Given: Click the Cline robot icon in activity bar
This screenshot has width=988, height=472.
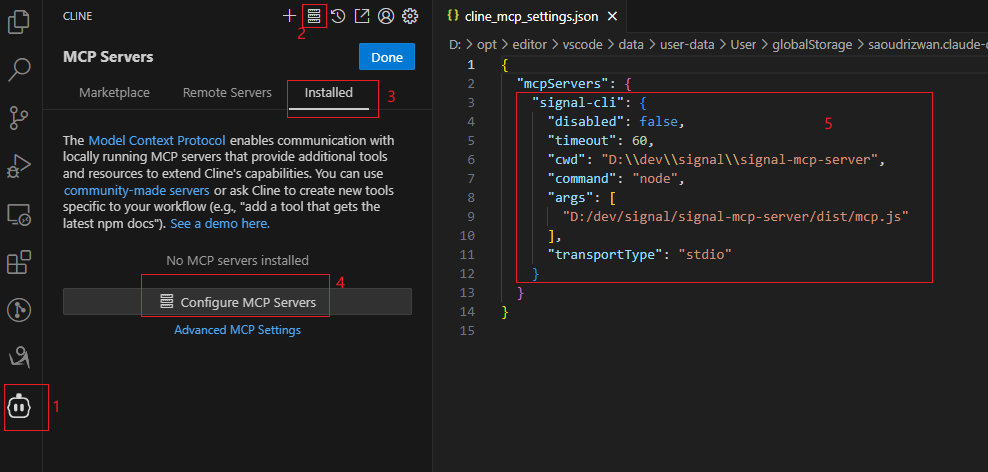Looking at the screenshot, I should click(20, 406).
